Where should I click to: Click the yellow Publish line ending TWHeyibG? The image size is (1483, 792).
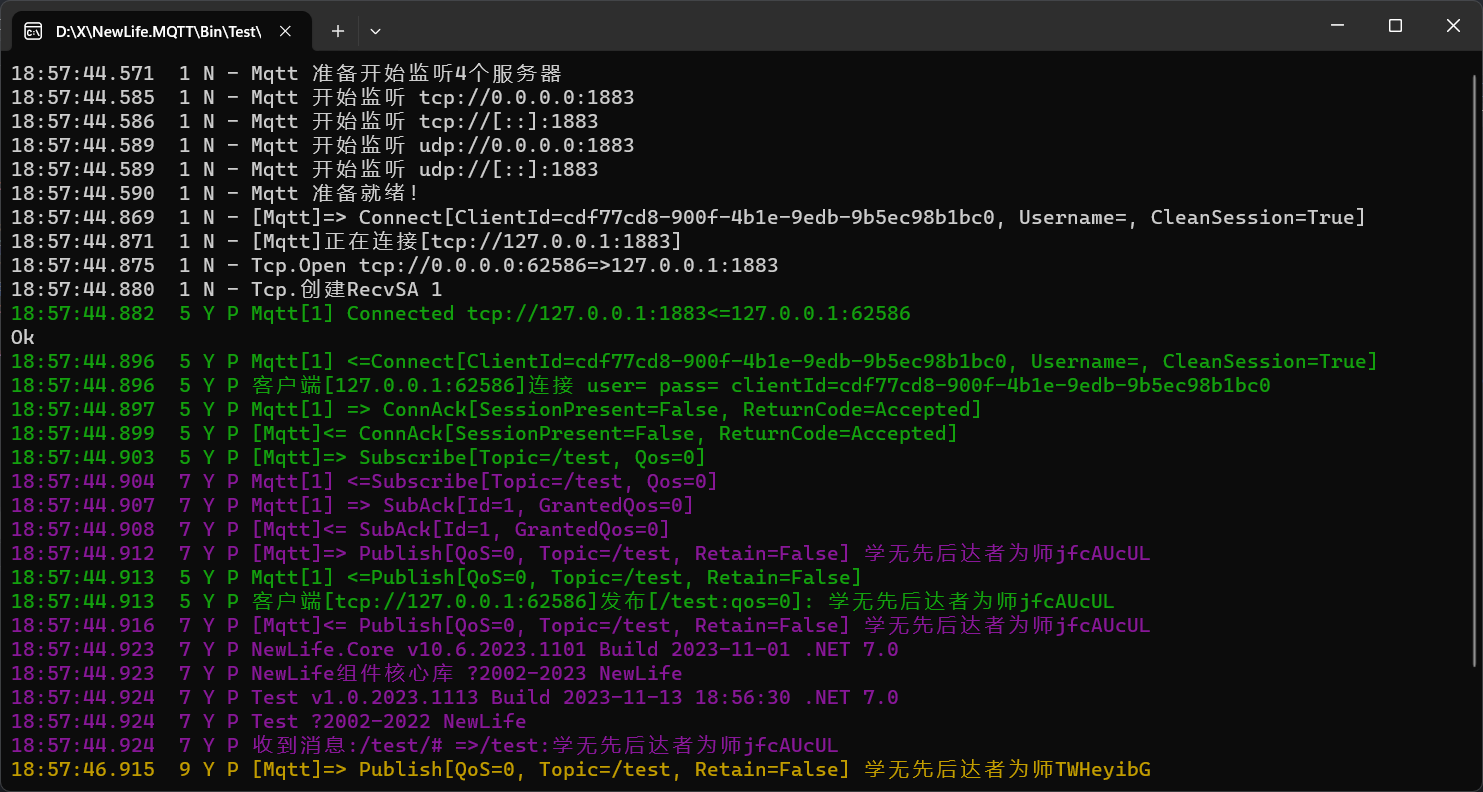pyautogui.click(x=581, y=769)
